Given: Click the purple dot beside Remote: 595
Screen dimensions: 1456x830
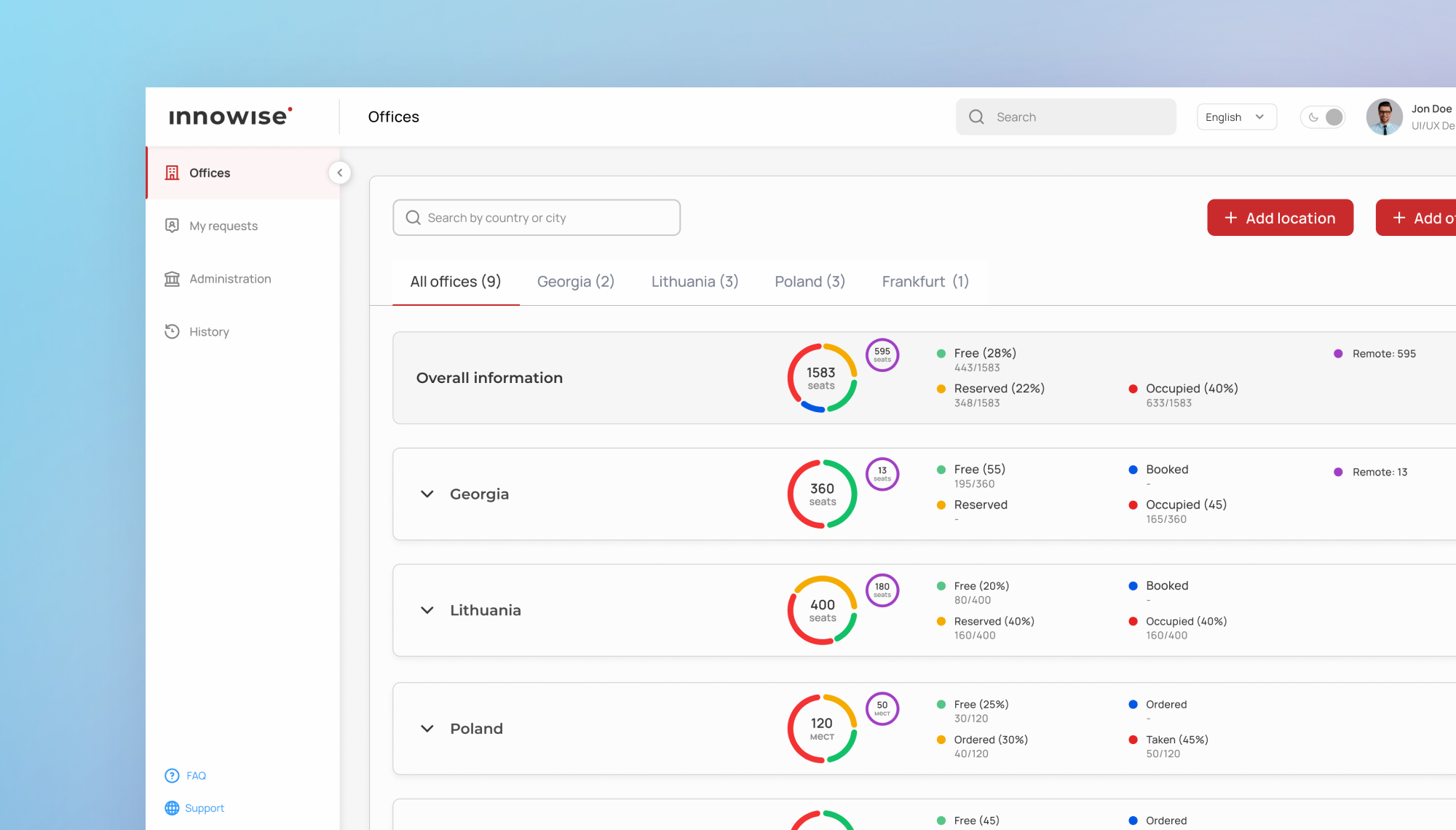Looking at the screenshot, I should [x=1338, y=354].
